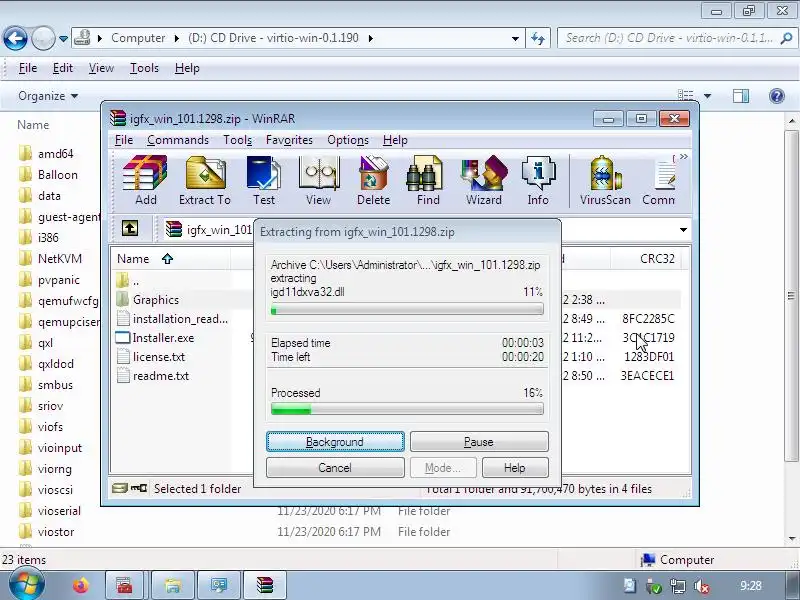
Task: Open the Organize dropdown in Explorer
Action: pos(48,96)
